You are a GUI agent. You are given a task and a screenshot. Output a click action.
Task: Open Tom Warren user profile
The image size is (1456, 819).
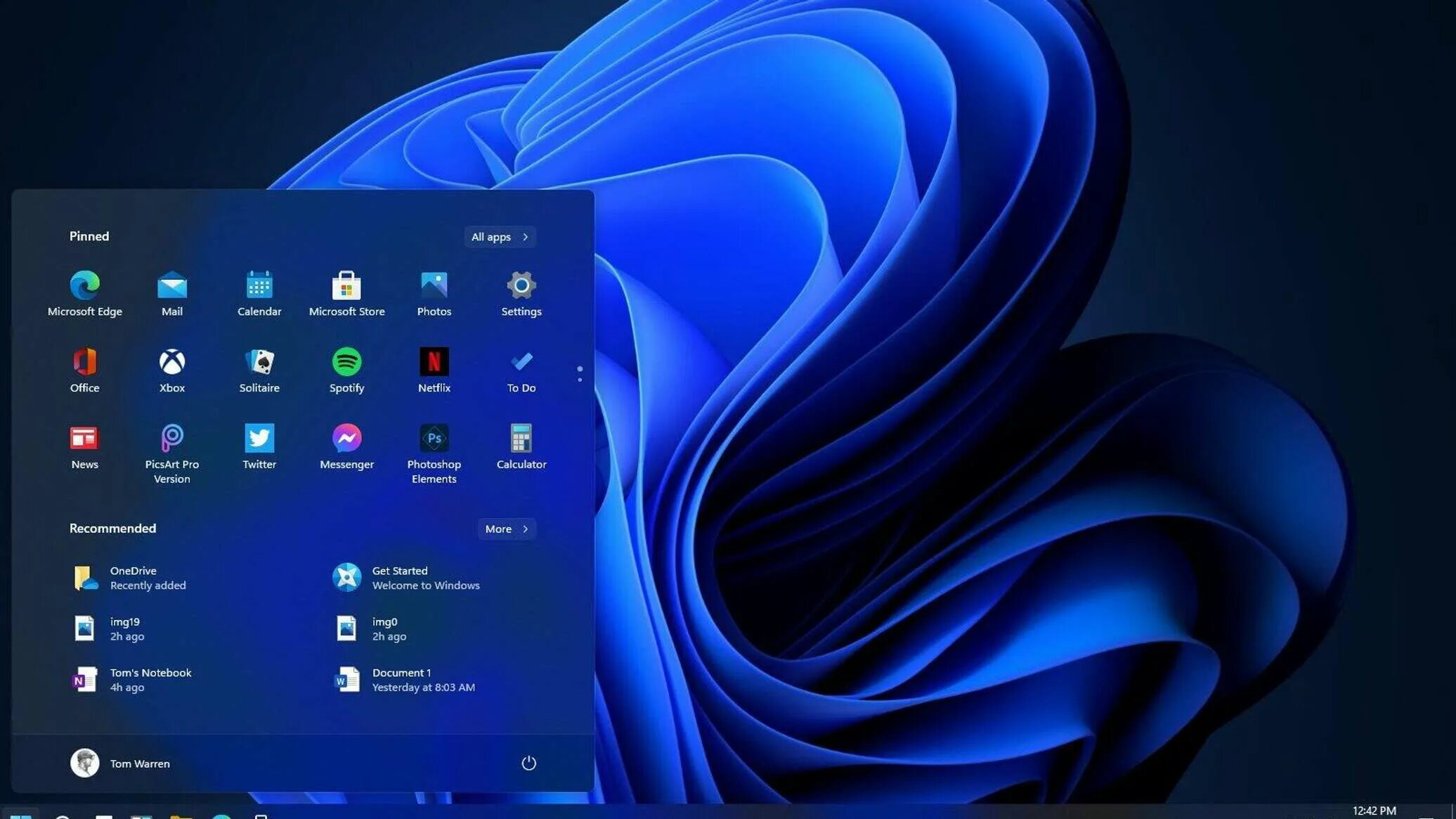point(120,762)
